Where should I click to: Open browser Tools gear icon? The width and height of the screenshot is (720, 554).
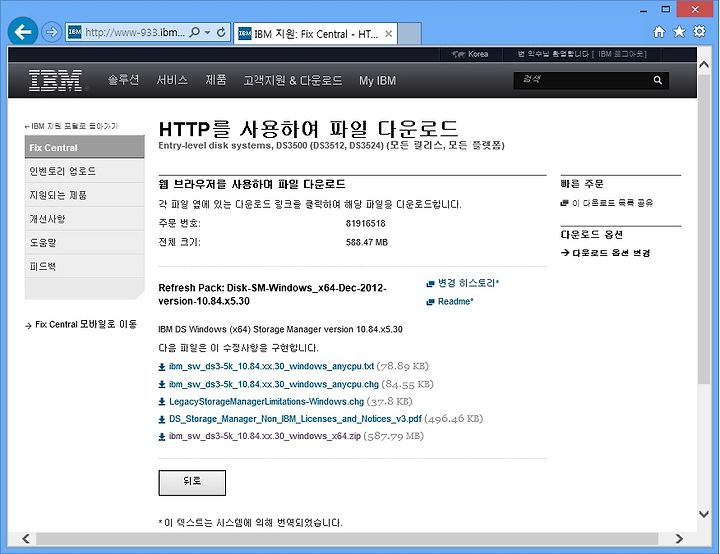point(699,32)
